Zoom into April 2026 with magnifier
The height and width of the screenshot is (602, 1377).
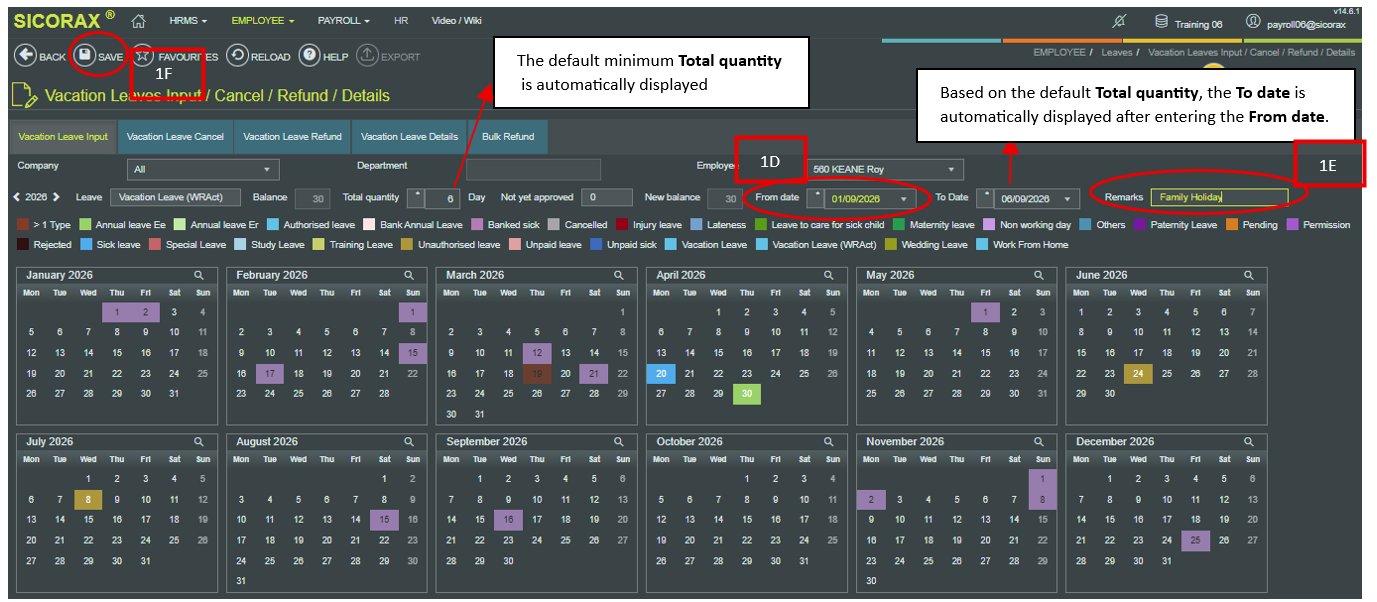pyautogui.click(x=828, y=275)
